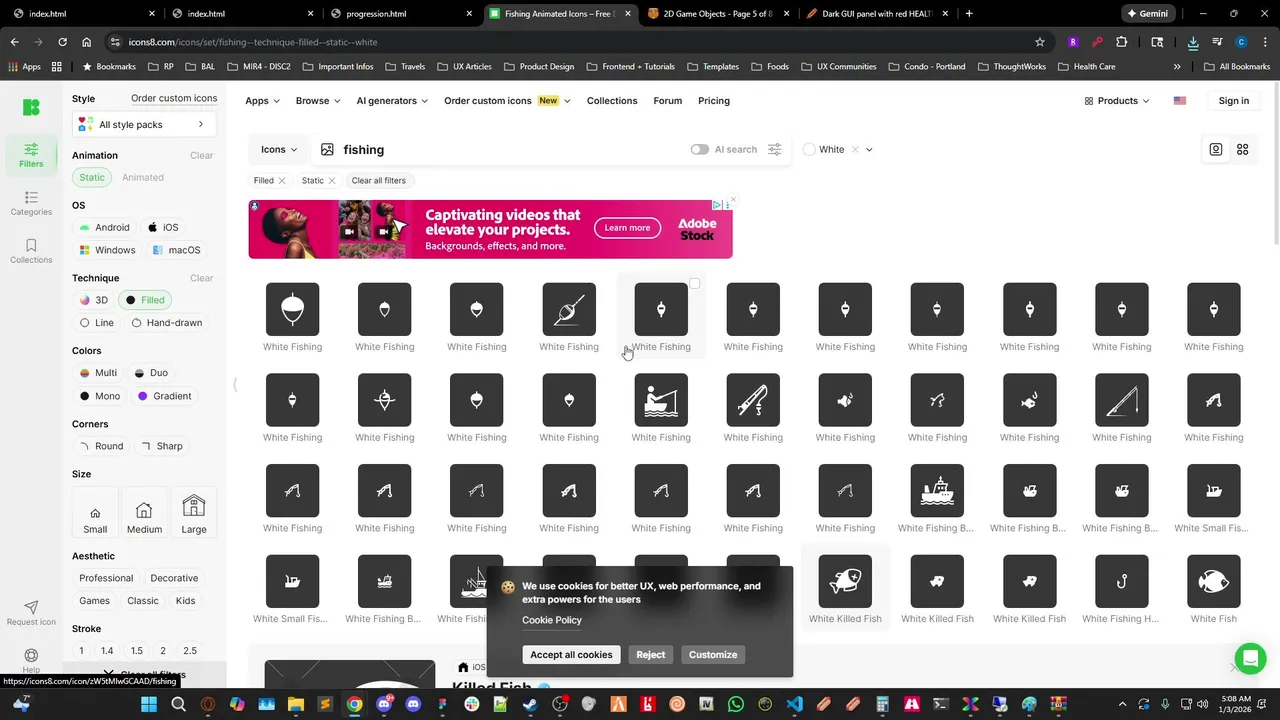Open the fishing rod with reel icon
This screenshot has width=1280, height=720.
coord(753,400)
